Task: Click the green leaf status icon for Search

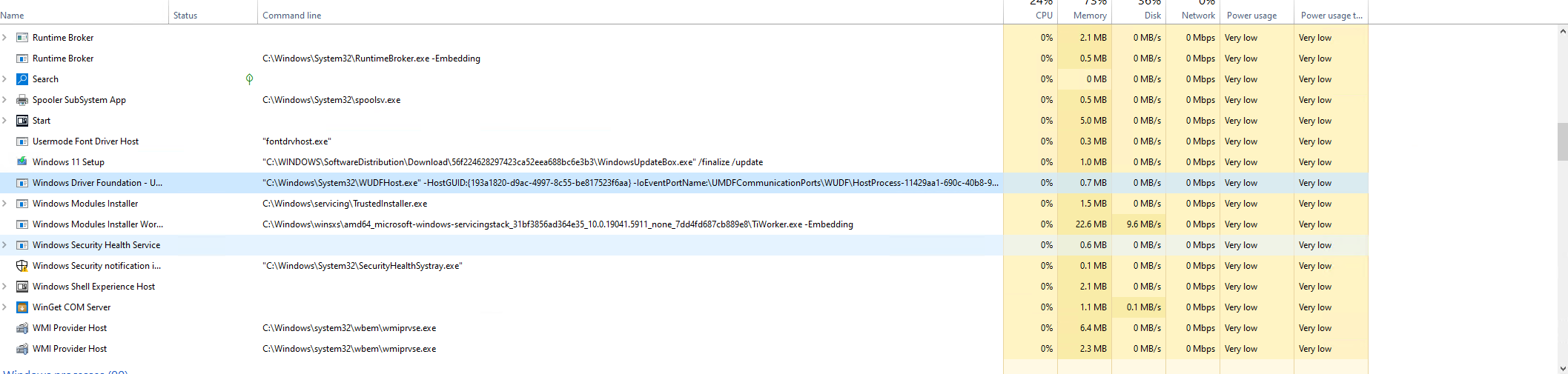Action: [249, 79]
